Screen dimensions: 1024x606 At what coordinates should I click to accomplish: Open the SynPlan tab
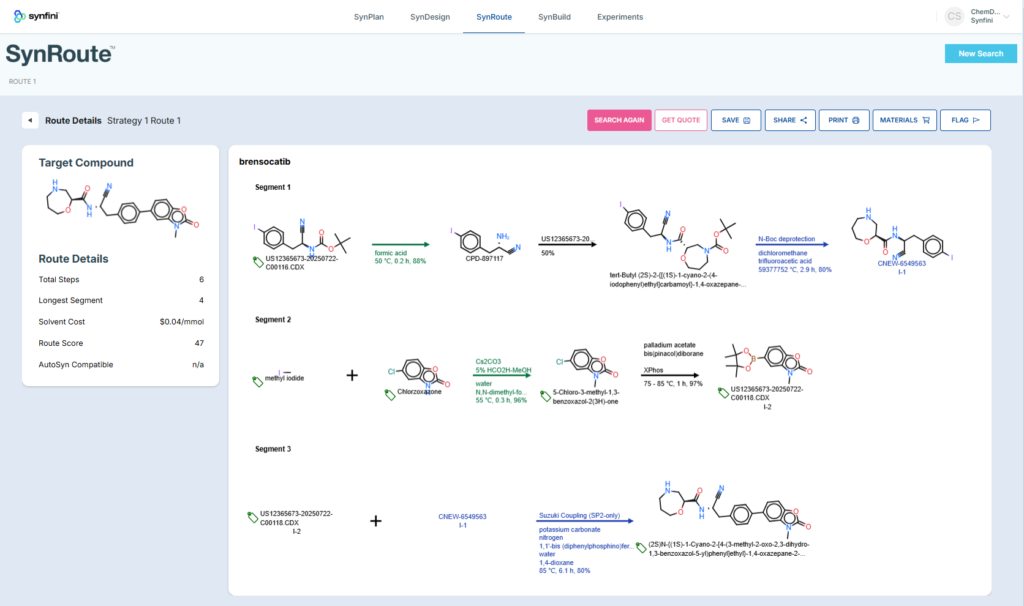coord(369,17)
